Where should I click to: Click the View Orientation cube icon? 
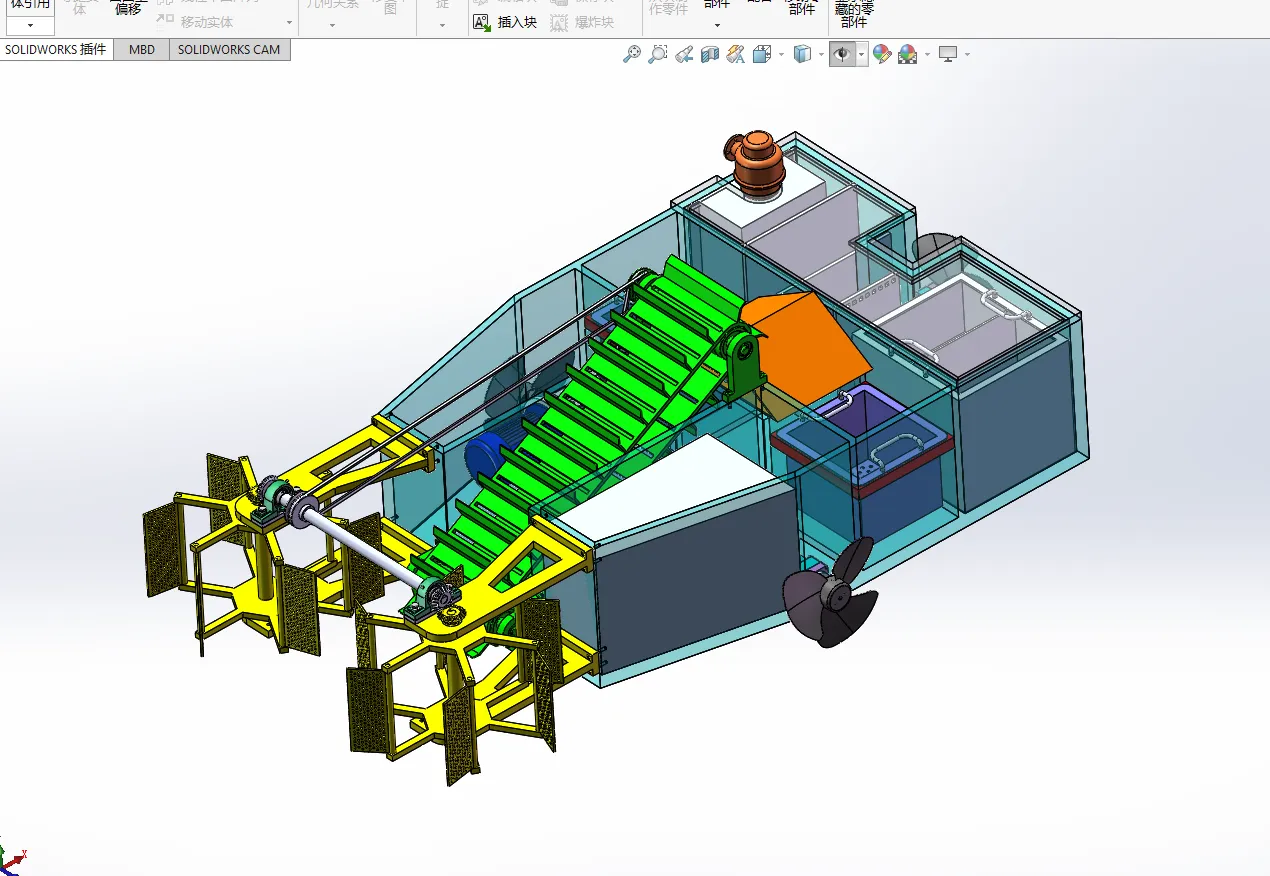pos(762,54)
